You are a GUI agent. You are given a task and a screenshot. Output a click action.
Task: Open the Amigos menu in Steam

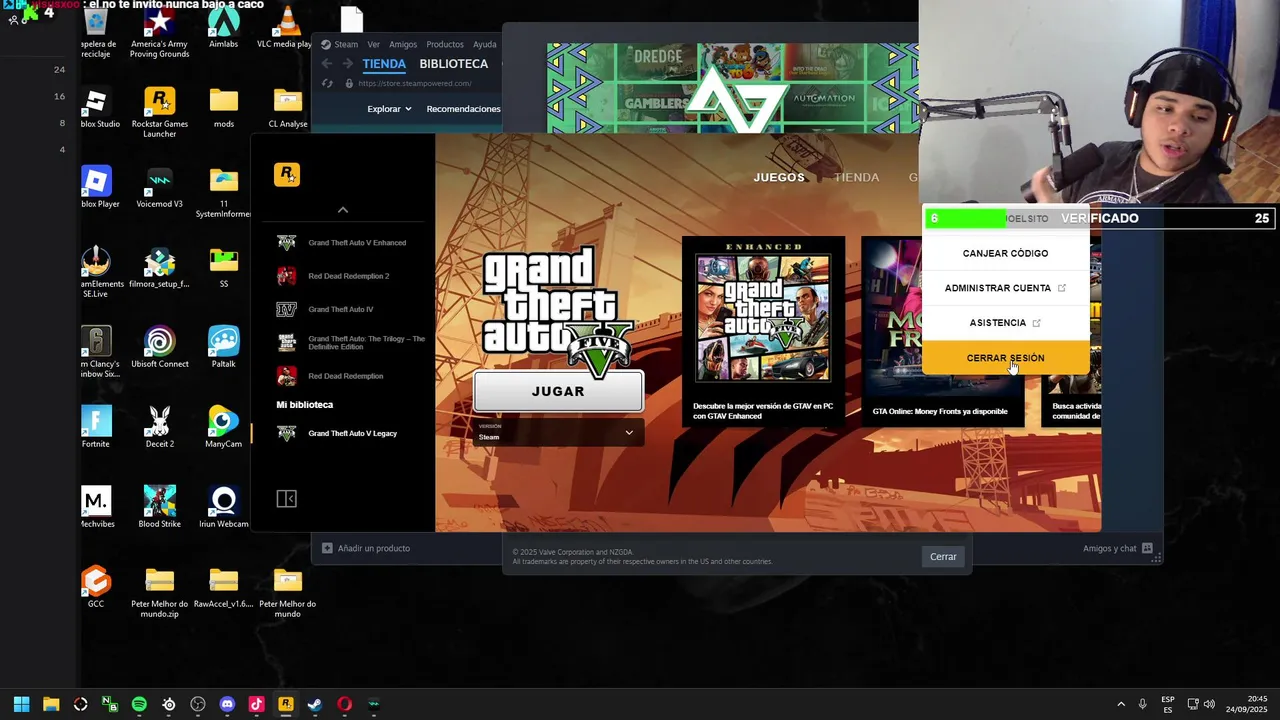click(403, 44)
